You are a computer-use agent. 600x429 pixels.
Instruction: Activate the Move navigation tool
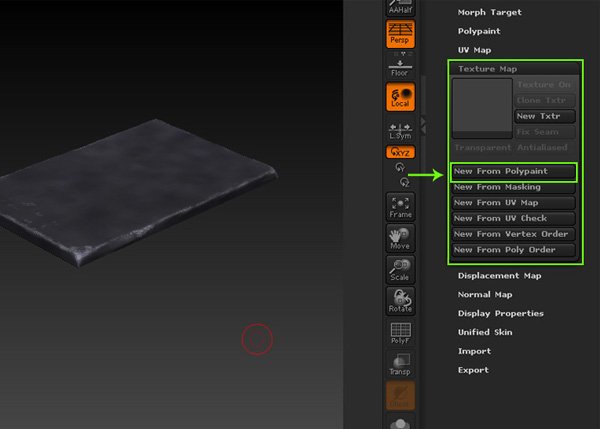[x=400, y=237]
